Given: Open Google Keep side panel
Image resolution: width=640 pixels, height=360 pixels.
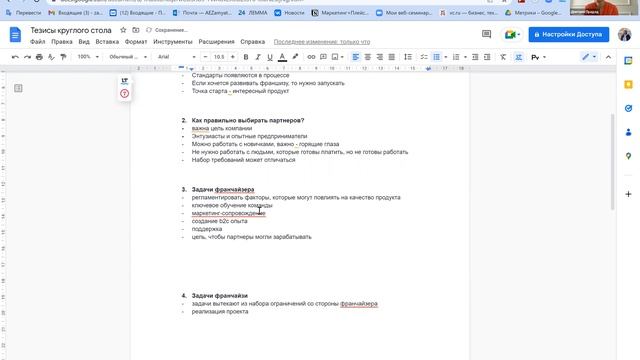Looking at the screenshot, I should pyautogui.click(x=628, y=84).
